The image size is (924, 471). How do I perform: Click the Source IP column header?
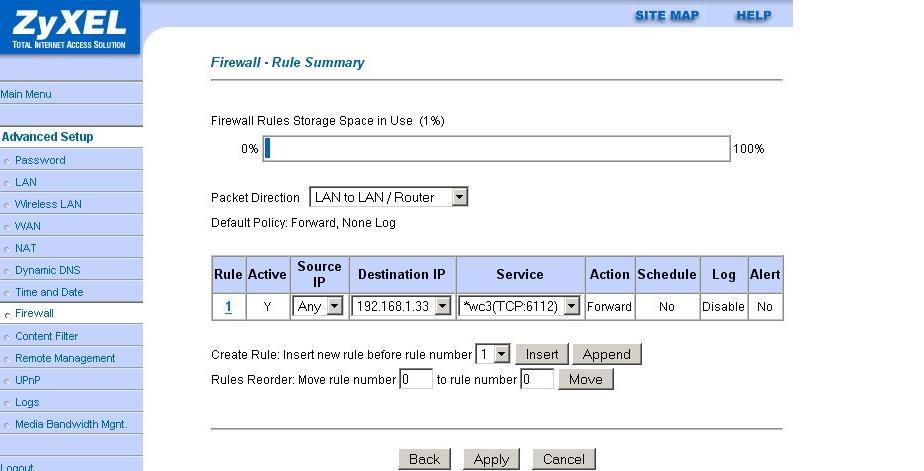[x=319, y=274]
